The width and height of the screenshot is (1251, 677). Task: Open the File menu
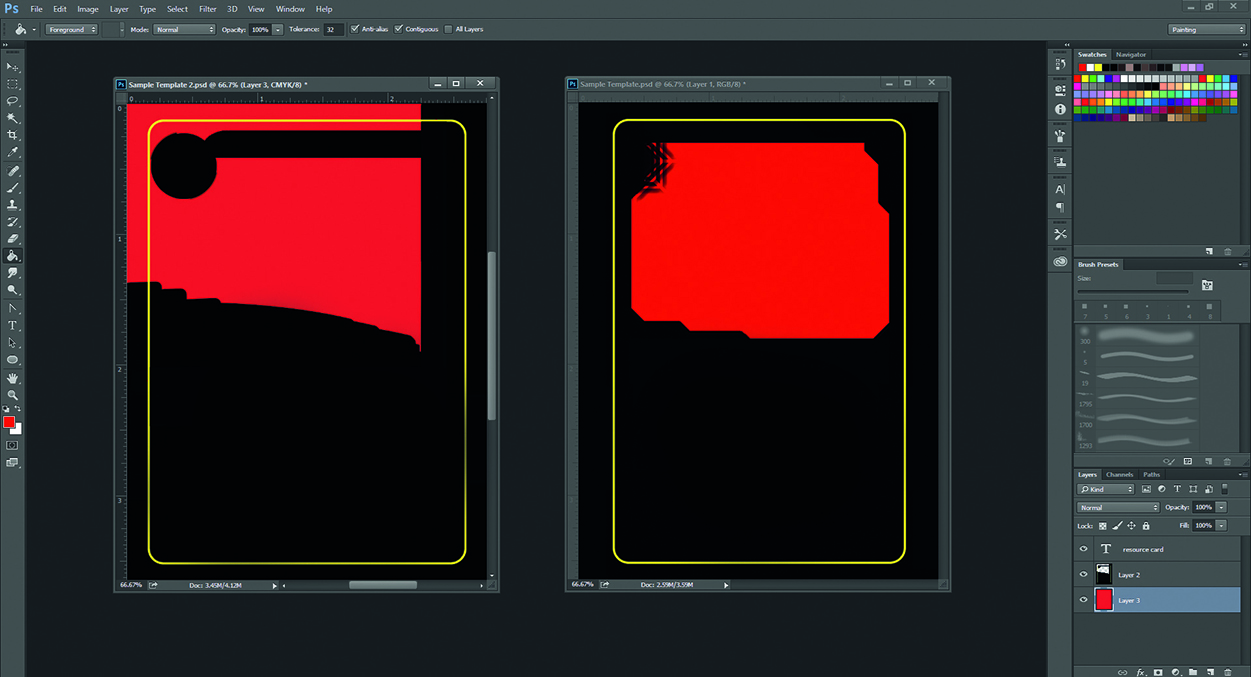pos(36,8)
